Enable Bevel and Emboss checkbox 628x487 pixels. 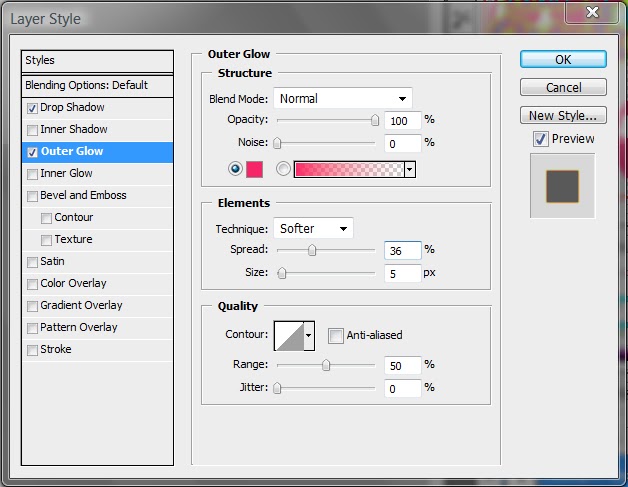(32, 196)
